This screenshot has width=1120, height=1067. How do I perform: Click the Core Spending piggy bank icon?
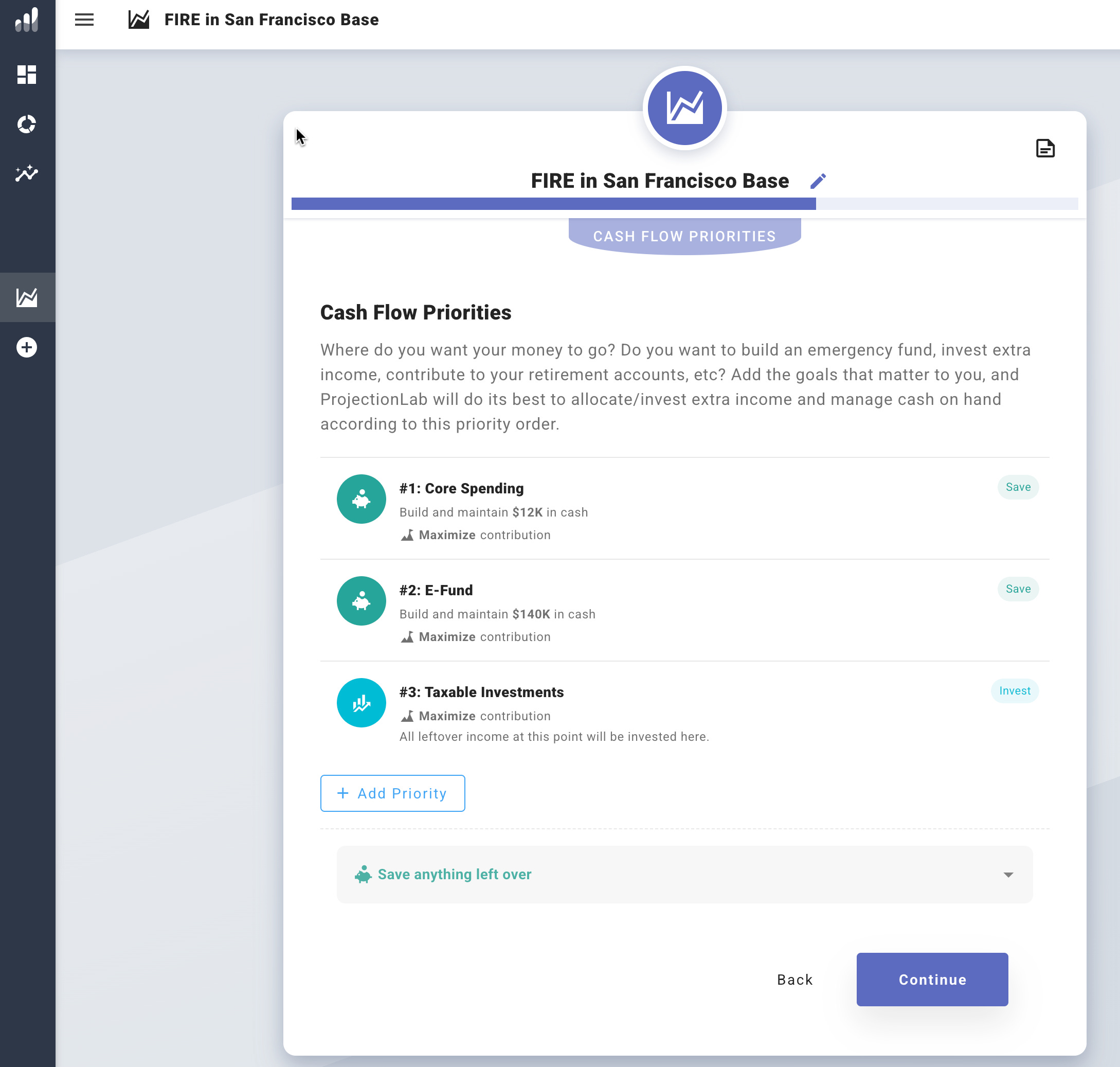coord(361,499)
